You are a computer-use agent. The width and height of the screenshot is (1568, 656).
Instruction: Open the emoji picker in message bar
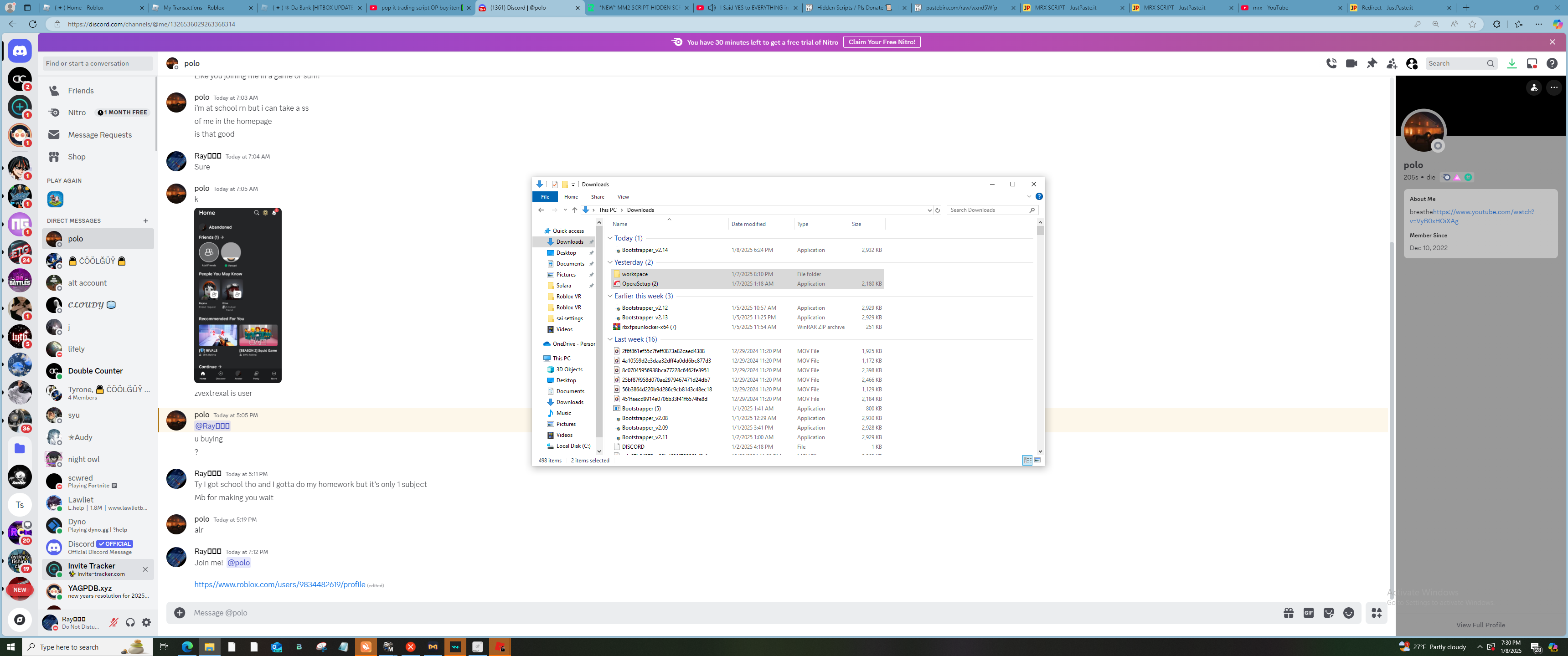click(1348, 613)
